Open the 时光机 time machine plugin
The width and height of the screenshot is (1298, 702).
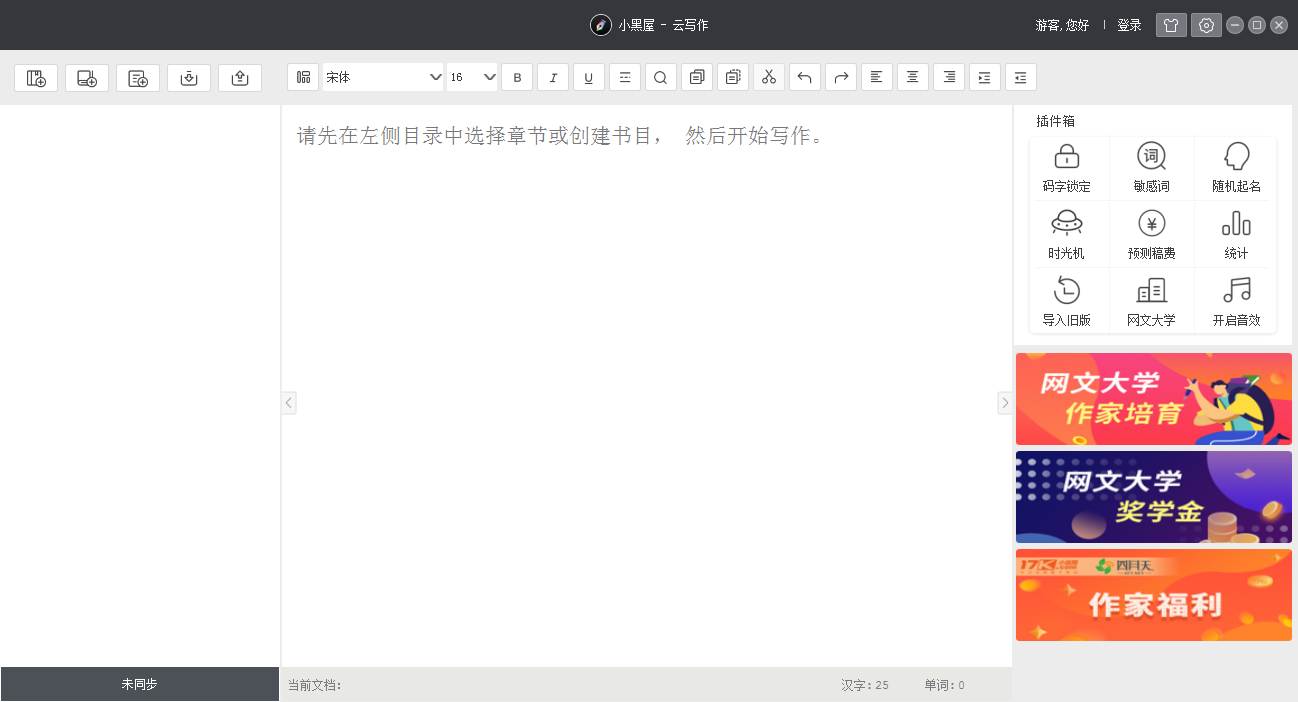1068,233
